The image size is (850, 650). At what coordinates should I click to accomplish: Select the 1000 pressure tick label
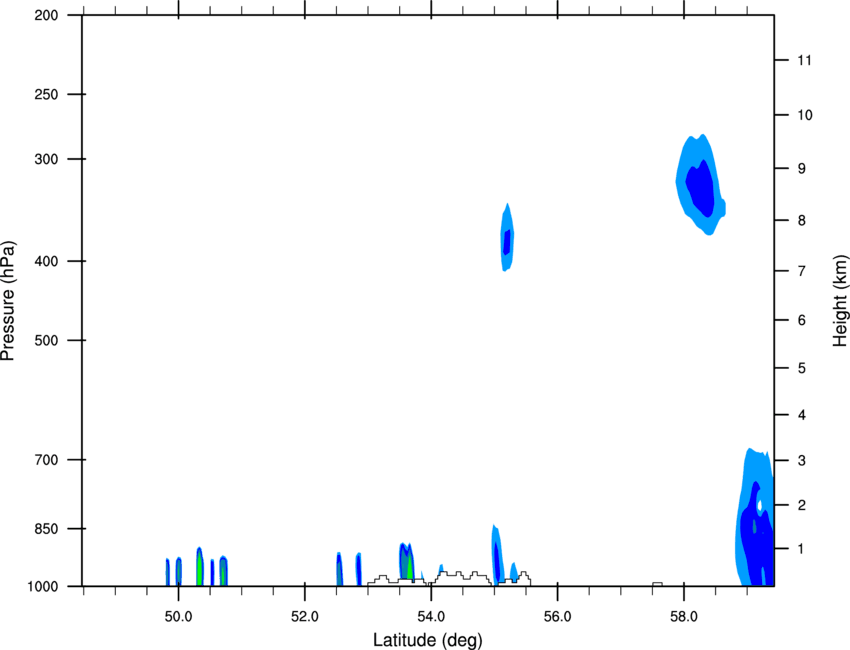[43, 587]
